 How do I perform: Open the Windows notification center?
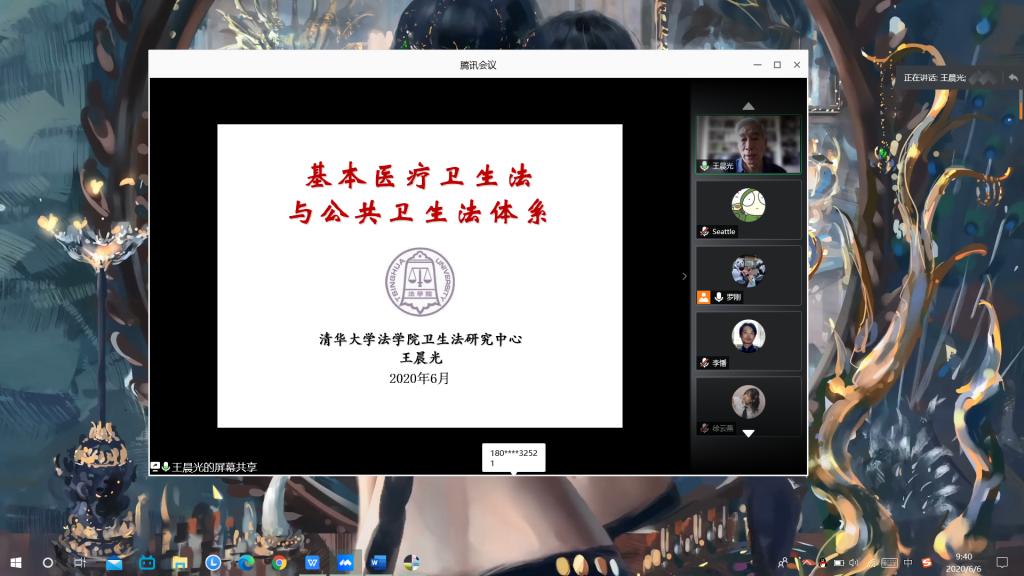point(1002,563)
